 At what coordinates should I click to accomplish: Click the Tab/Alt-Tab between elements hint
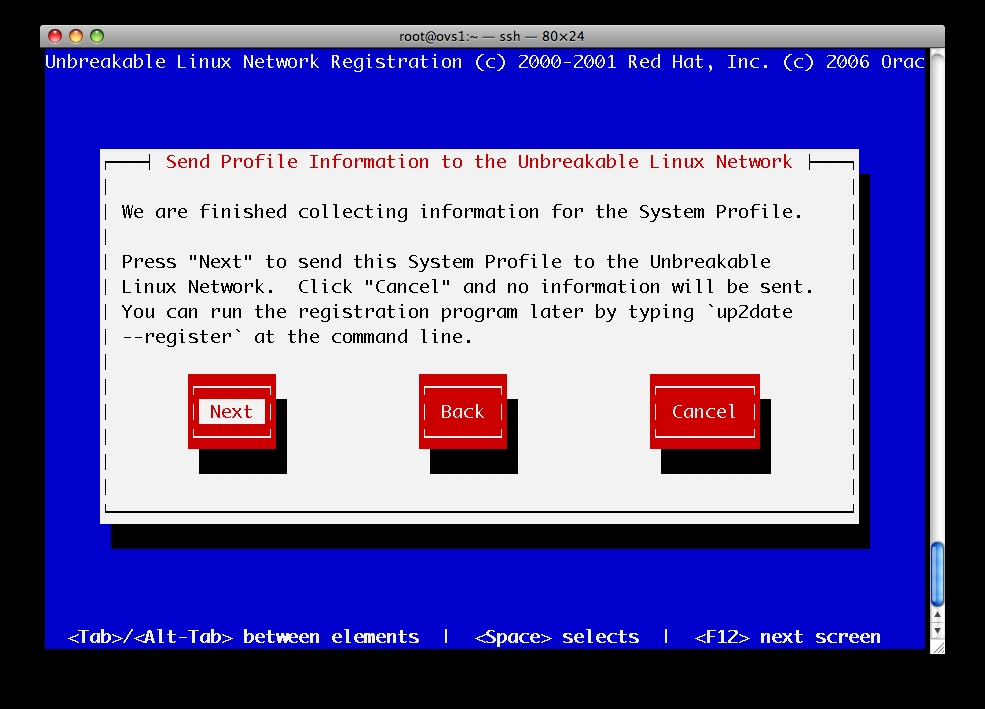pyautogui.click(x=243, y=637)
